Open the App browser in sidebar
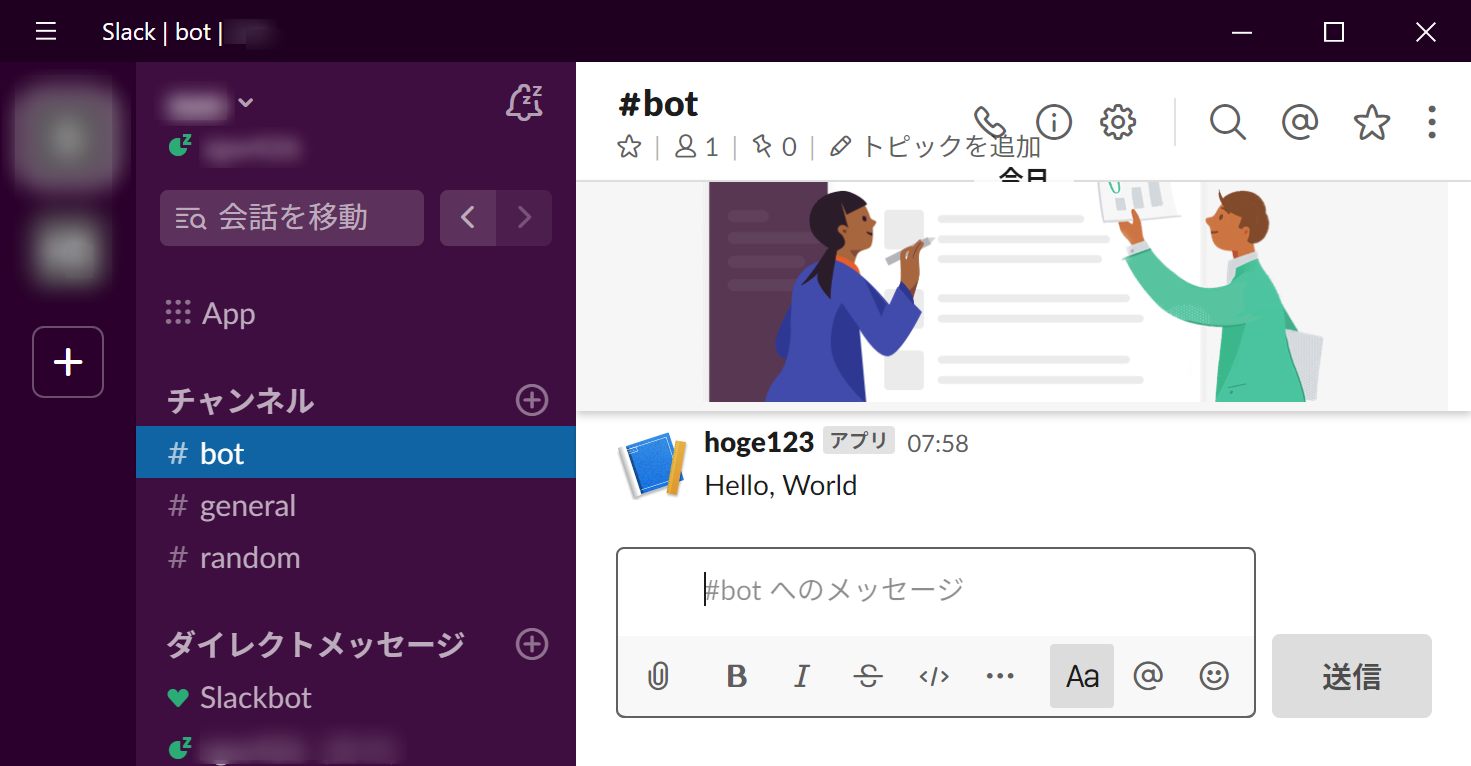Viewport: 1471px width, 766px height. (210, 314)
